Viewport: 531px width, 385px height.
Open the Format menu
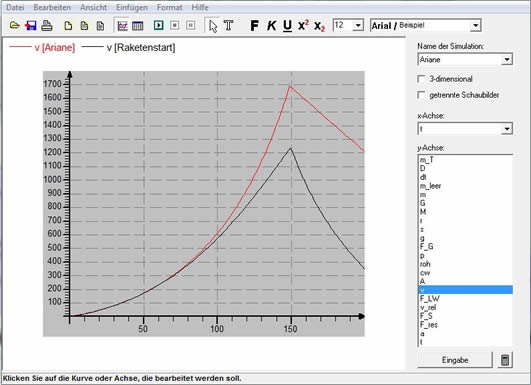169,7
